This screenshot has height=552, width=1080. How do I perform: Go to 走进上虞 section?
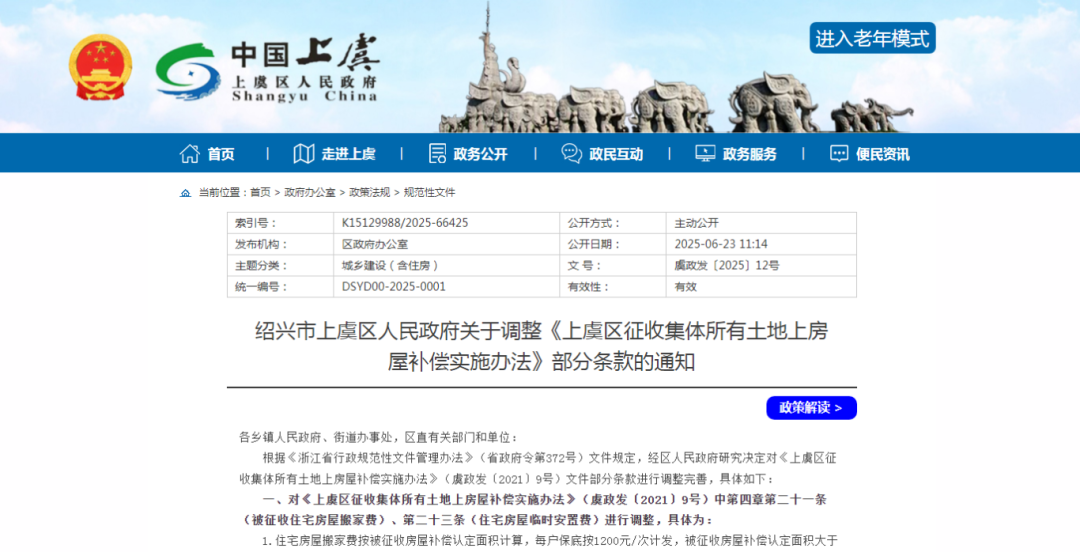click(x=348, y=154)
